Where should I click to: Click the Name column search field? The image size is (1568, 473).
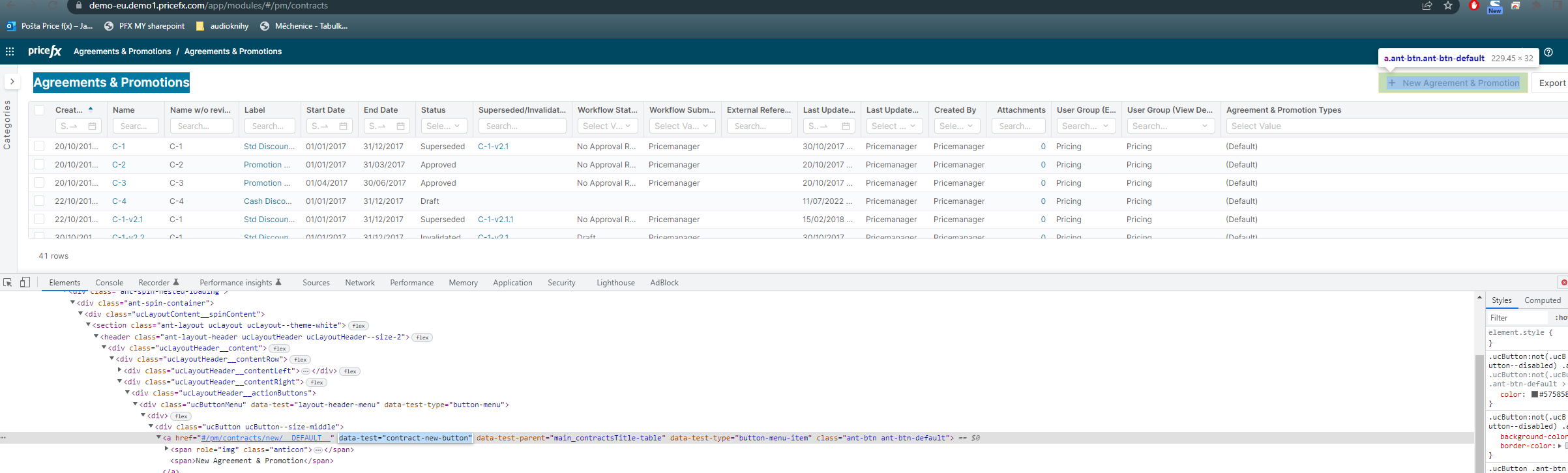(x=136, y=126)
